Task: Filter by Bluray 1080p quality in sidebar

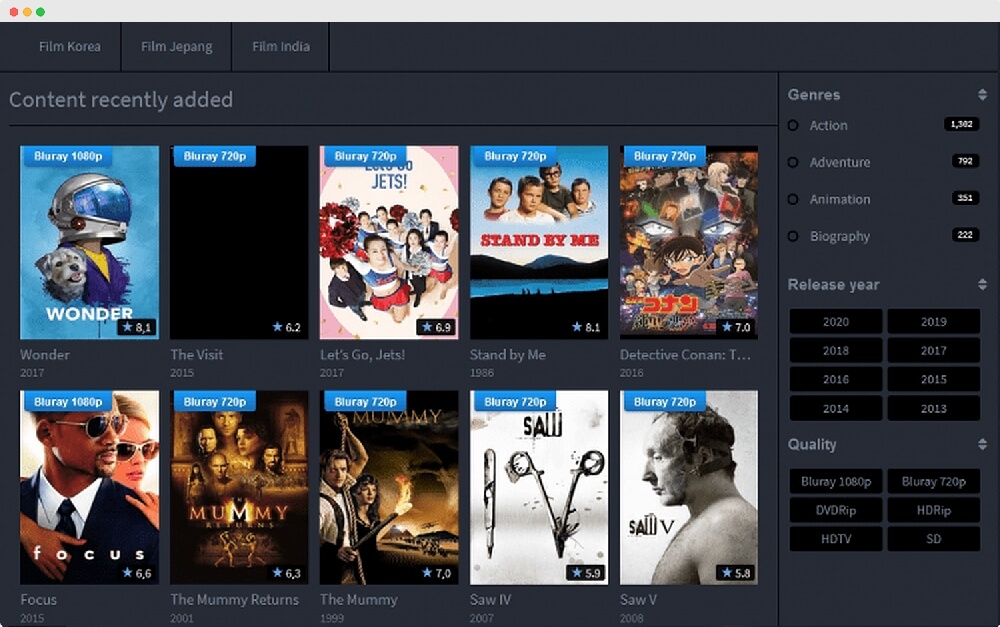Action: point(835,482)
